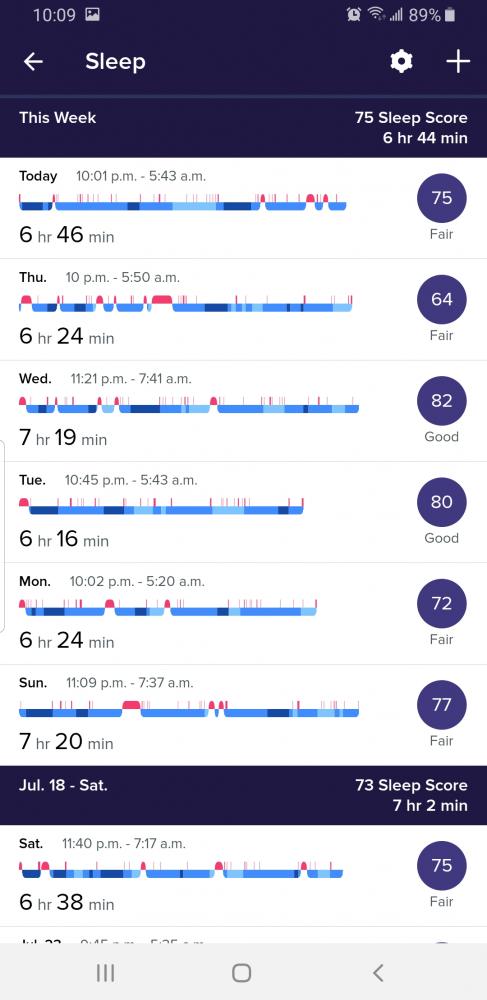The height and width of the screenshot is (1000, 487).
Task: Select Jul. 18 - Sat. week header
Action: (x=244, y=795)
